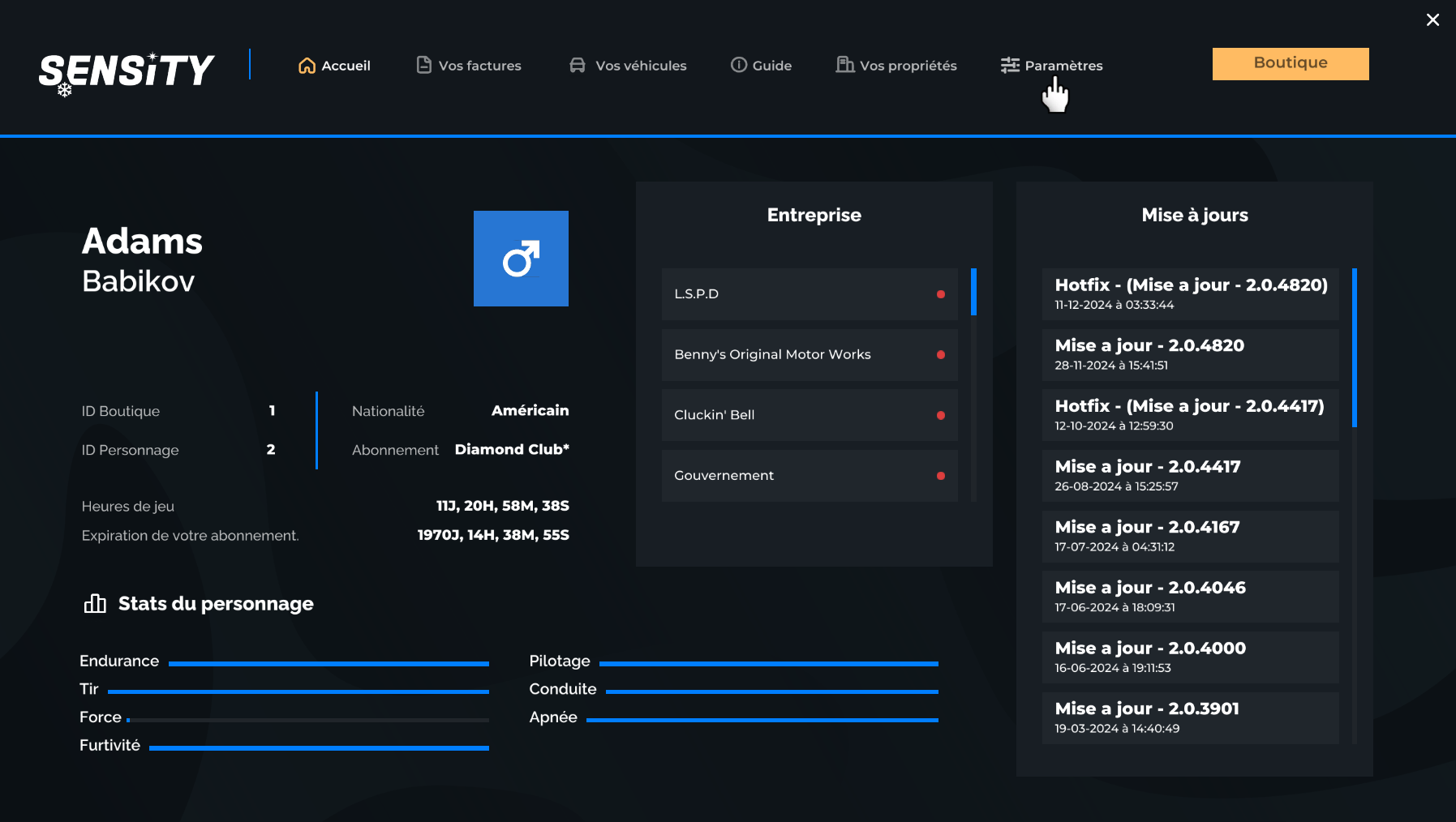Click the car icon for vehicles

click(x=578, y=65)
